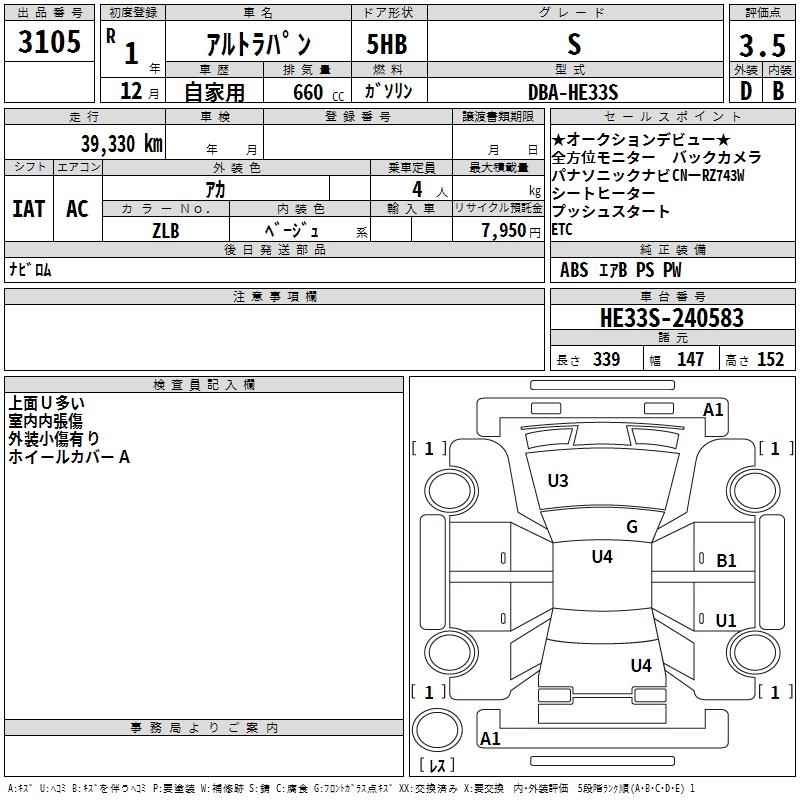
Task: Click B1 mark on the front door
Action: click(x=726, y=561)
